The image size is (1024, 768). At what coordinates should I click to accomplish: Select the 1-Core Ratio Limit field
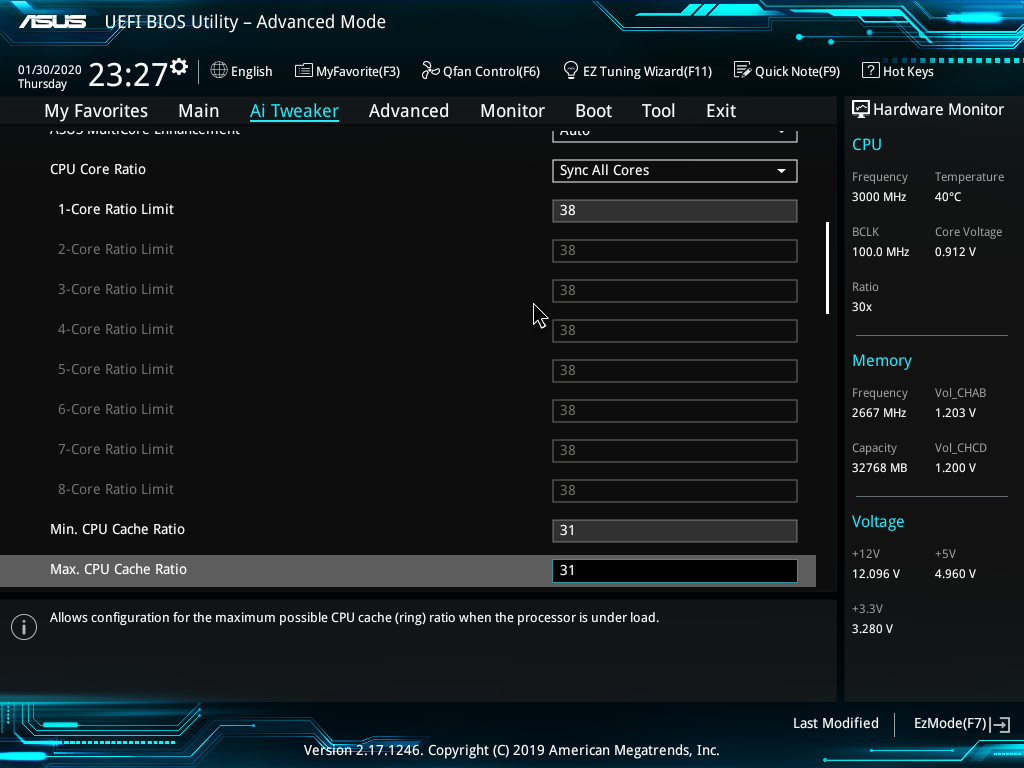674,210
